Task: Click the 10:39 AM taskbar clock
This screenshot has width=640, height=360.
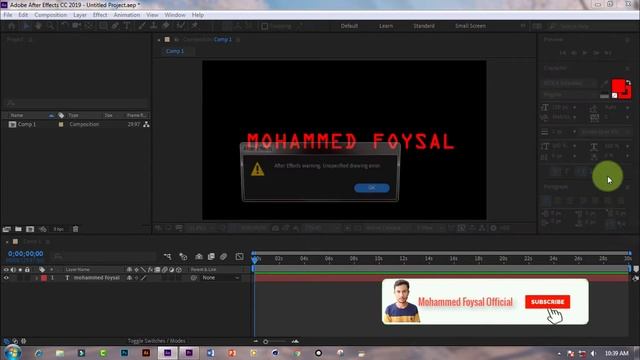Action: tap(616, 353)
